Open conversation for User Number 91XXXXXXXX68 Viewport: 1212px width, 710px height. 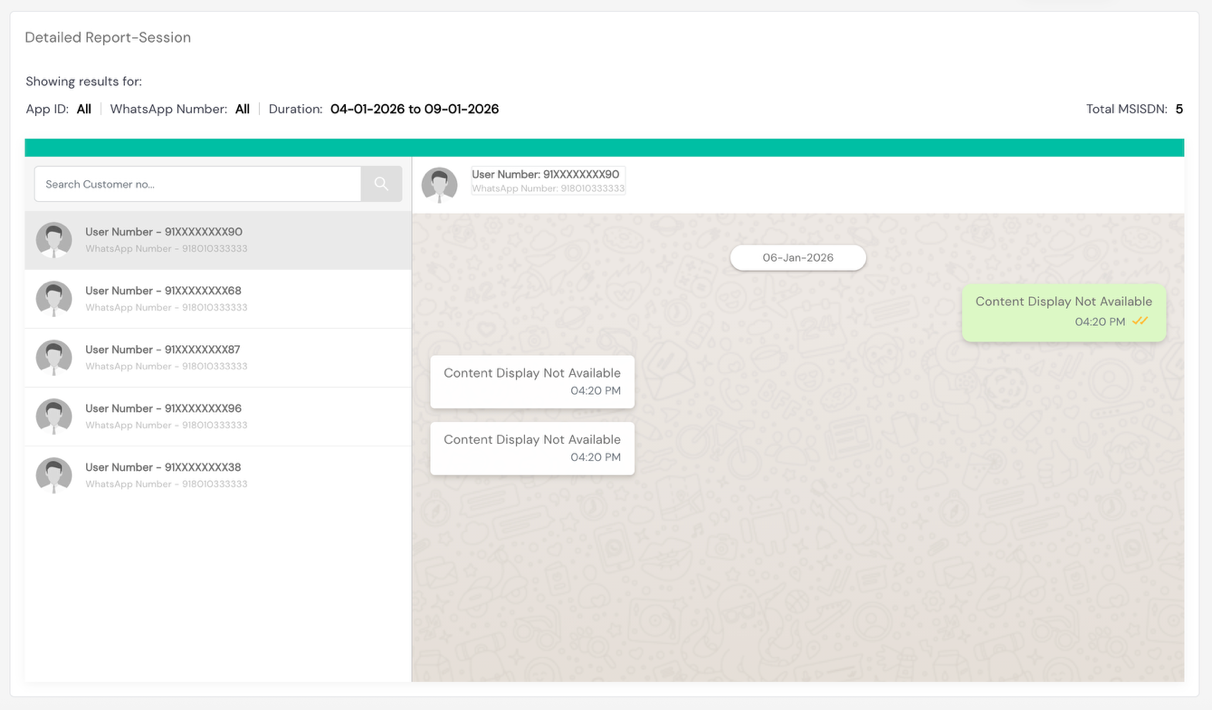coord(218,299)
